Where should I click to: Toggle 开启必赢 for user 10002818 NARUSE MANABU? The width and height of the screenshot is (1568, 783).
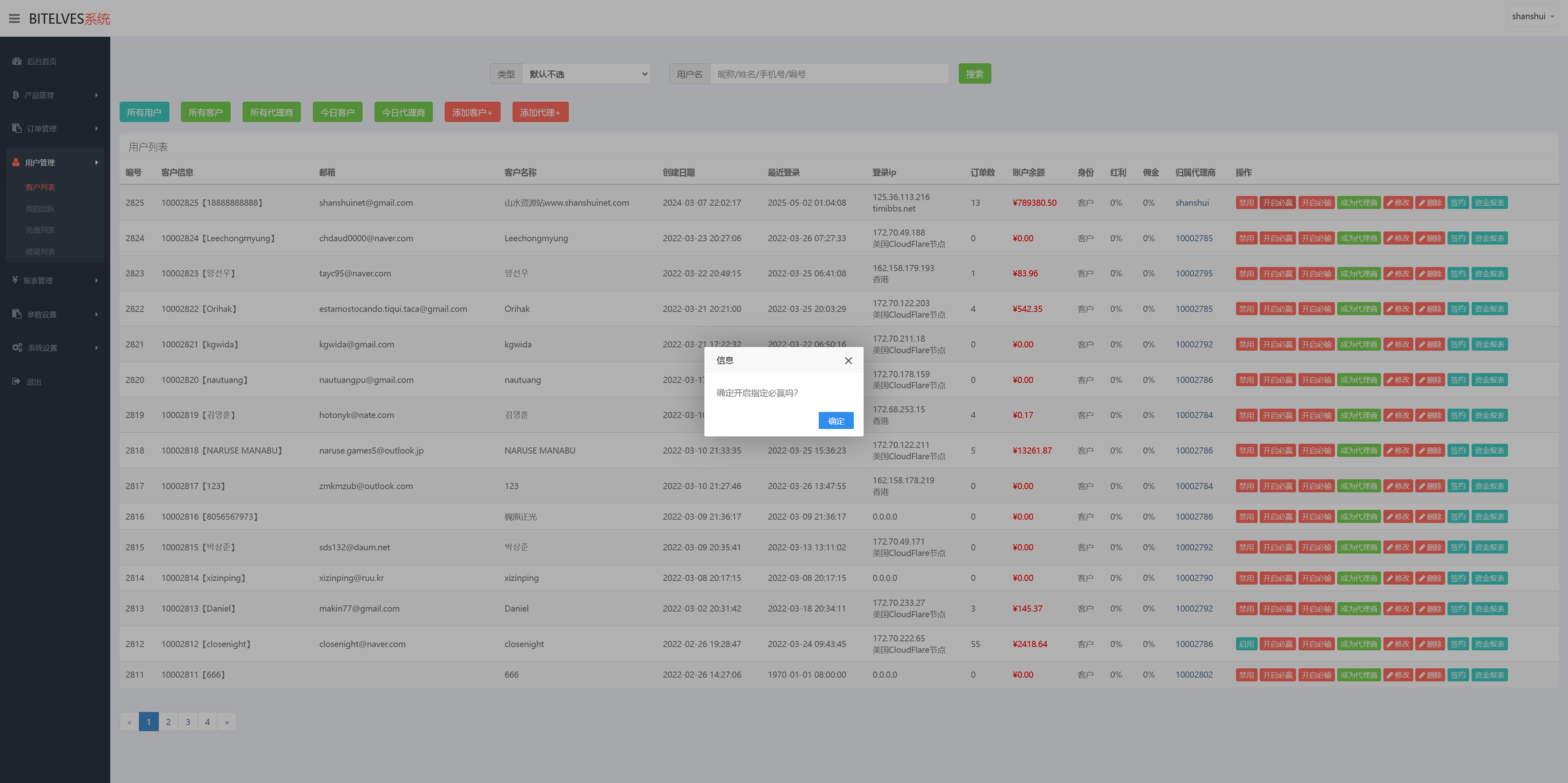1277,451
